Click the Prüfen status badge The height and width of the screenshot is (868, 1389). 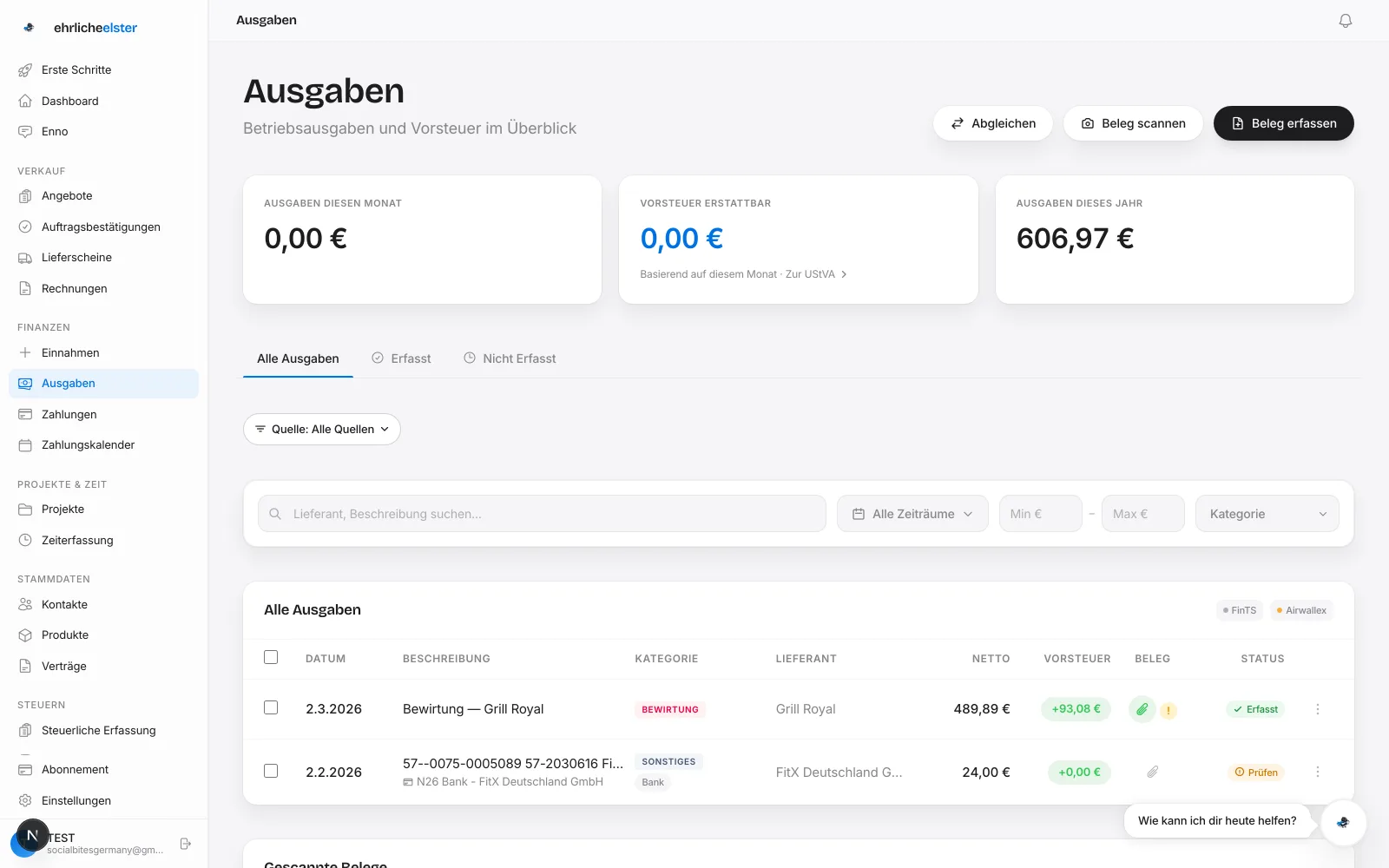coord(1256,772)
